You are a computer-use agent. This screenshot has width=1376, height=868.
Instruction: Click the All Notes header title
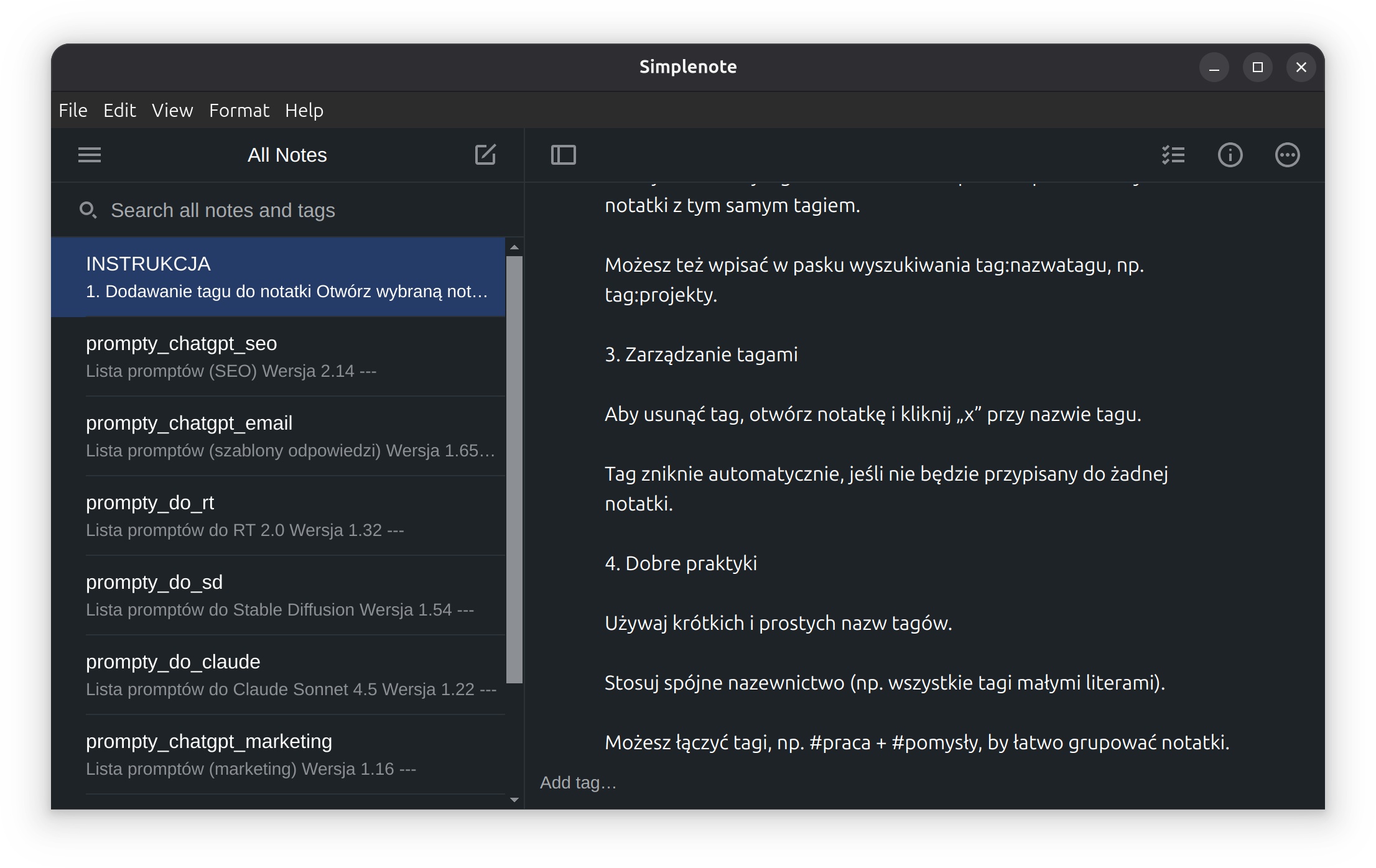pos(287,155)
